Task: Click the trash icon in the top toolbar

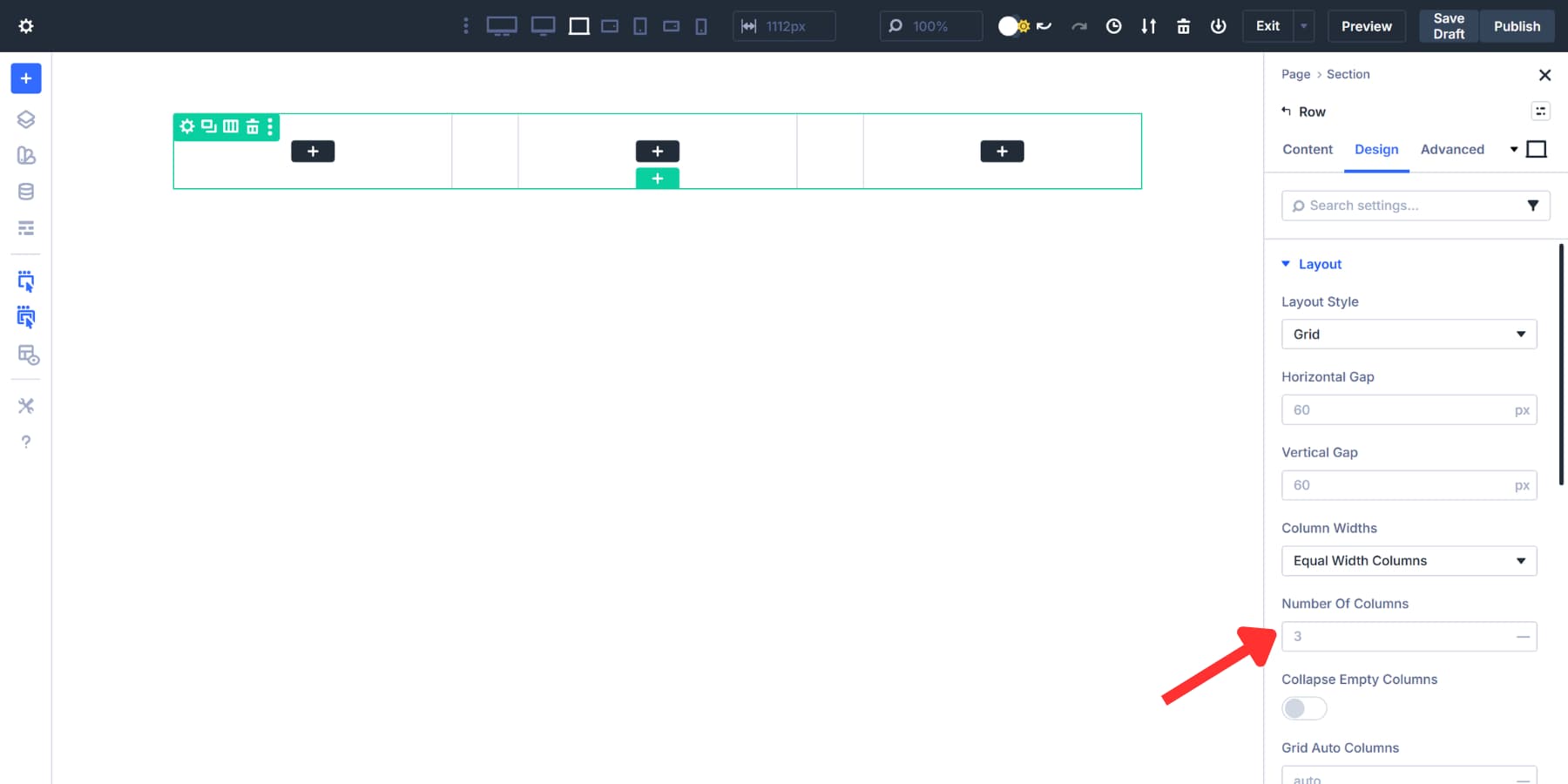Action: [1184, 26]
